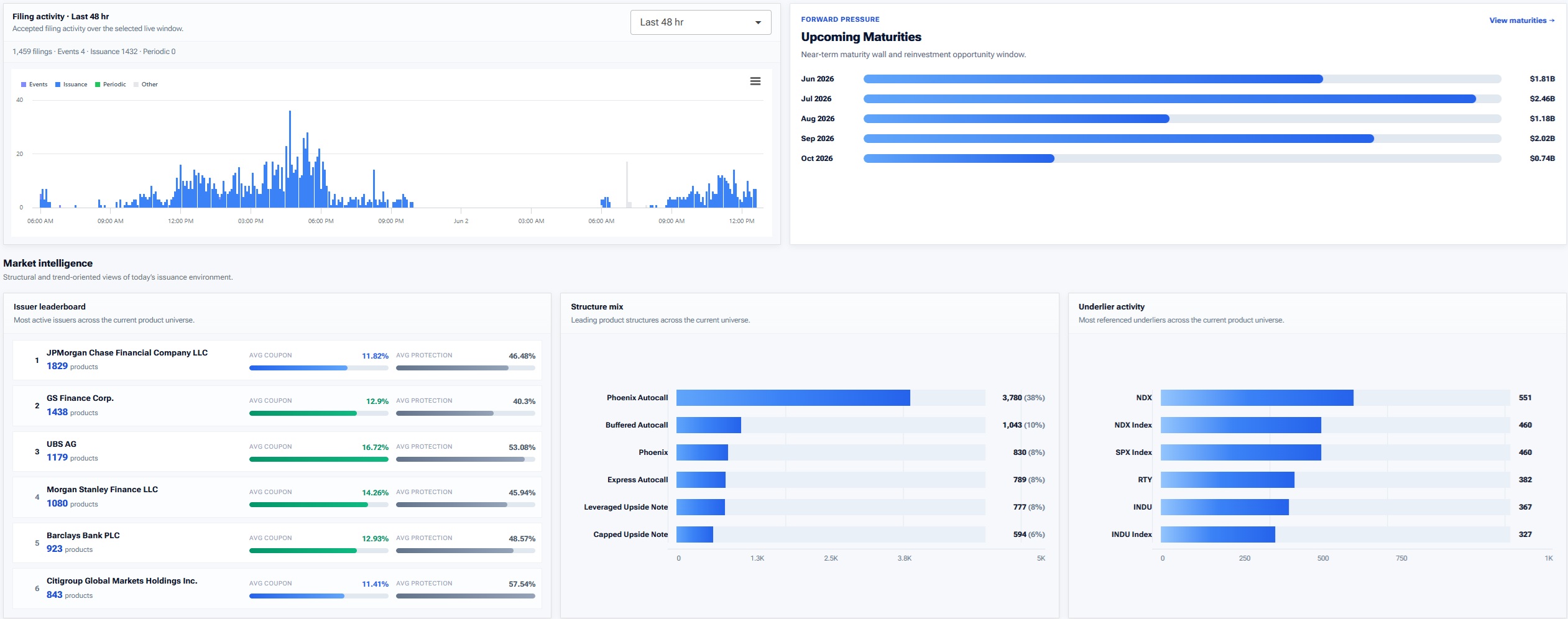Image resolution: width=1568 pixels, height=619 pixels.
Task: Open JPMorgan Chase Financial Company LLC issuer
Action: click(277, 360)
